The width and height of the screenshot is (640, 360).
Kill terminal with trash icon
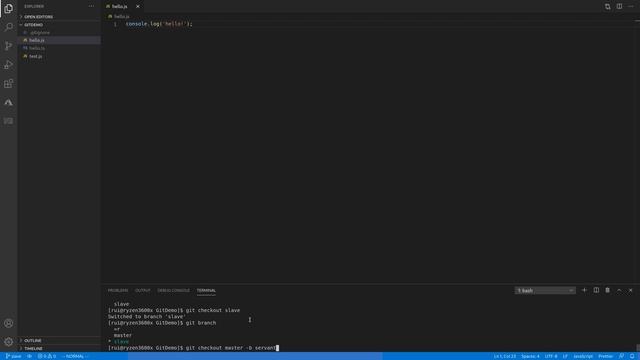coord(607,290)
